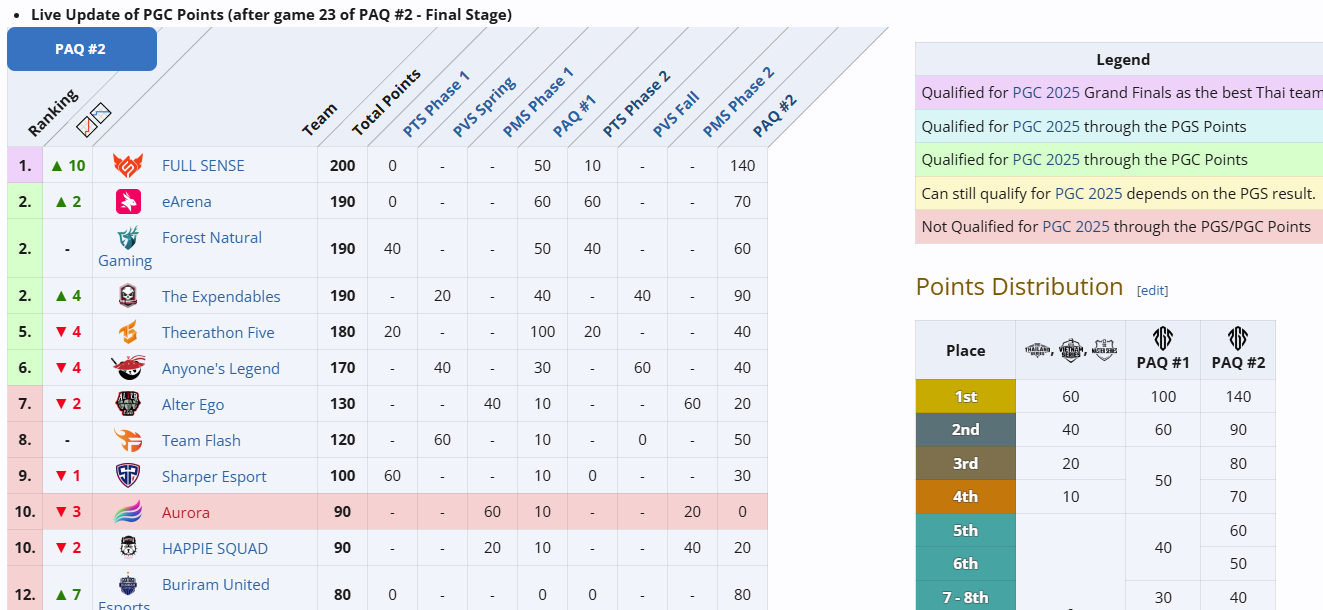Image resolution: width=1323 pixels, height=610 pixels.
Task: Open PGC 2025 link in PGC Points legend row
Action: point(1046,159)
